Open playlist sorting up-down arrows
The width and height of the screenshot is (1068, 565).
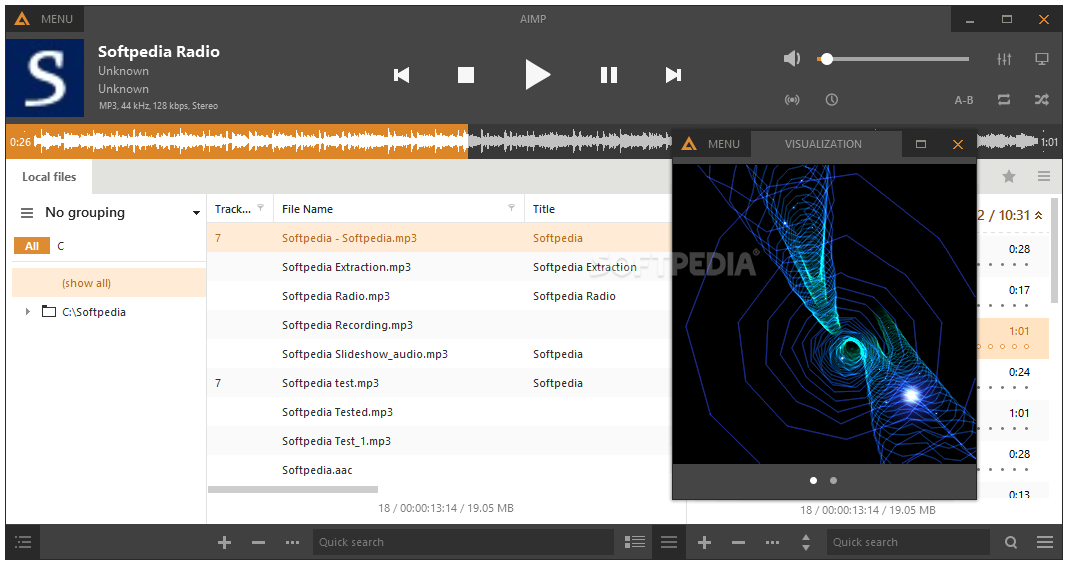point(806,542)
